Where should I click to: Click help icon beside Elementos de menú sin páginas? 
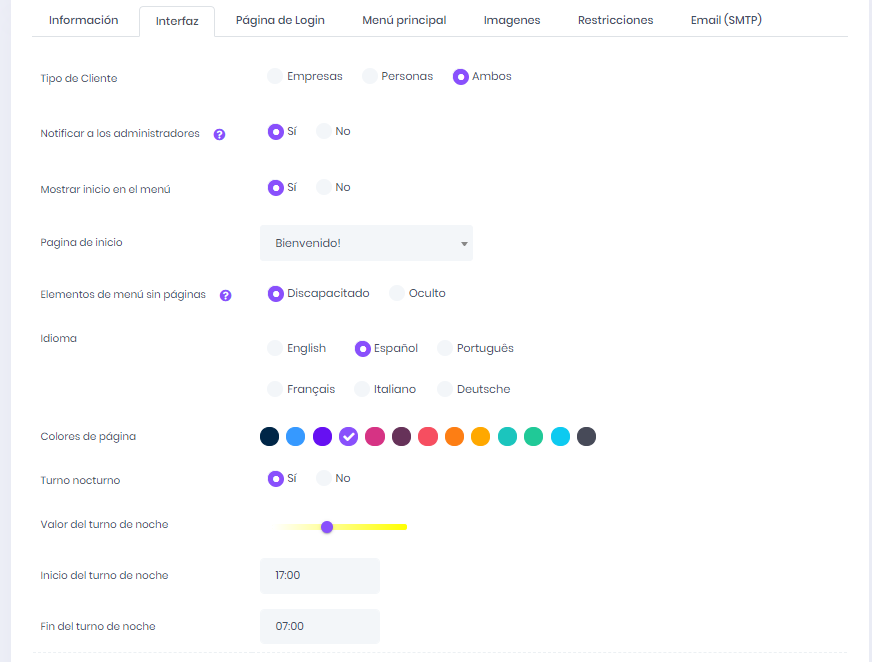(226, 295)
